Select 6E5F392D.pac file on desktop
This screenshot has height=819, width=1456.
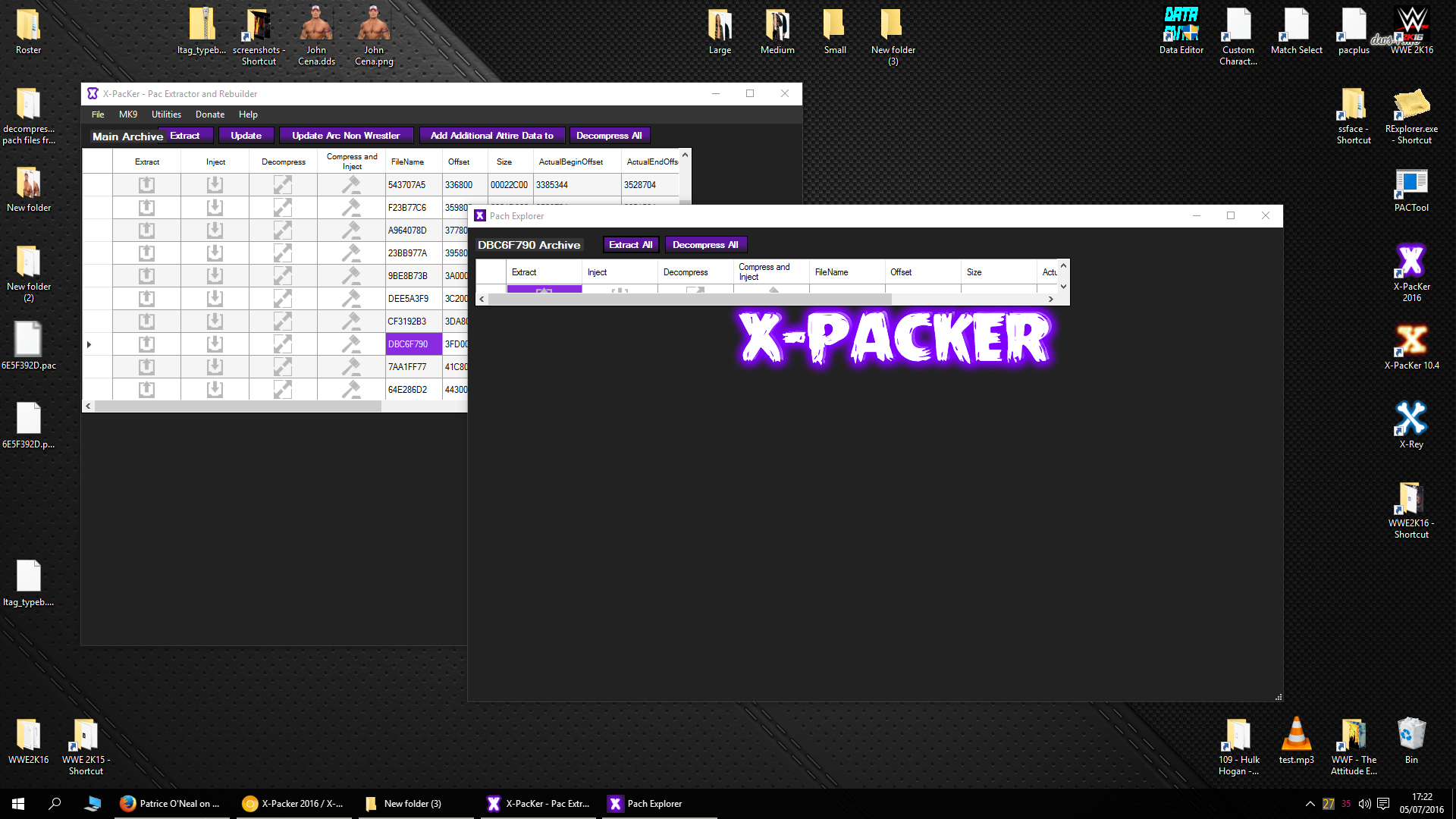tap(28, 346)
